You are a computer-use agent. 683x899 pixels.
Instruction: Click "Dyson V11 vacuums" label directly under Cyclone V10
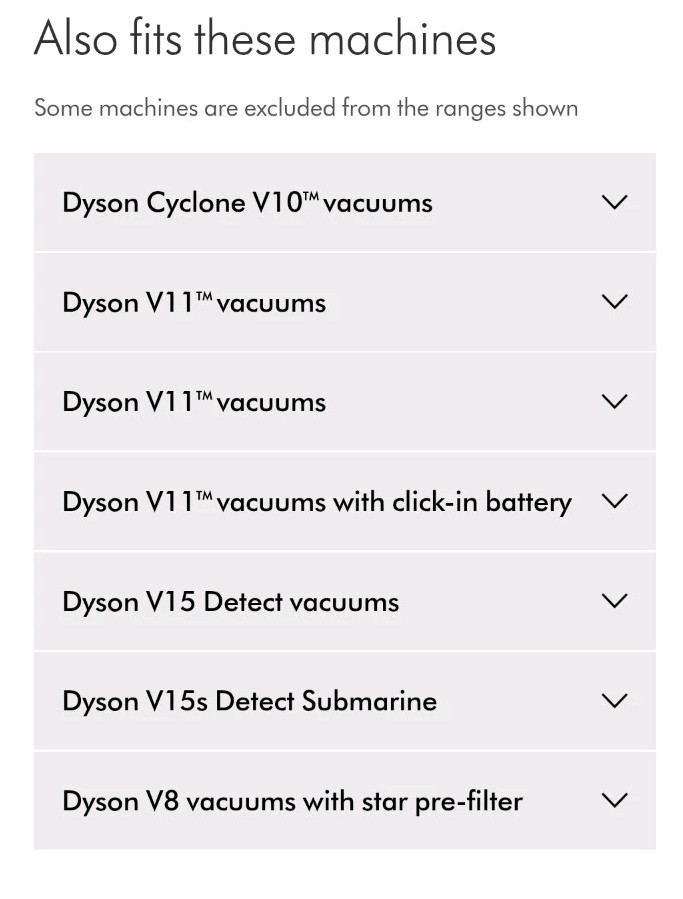coord(194,303)
